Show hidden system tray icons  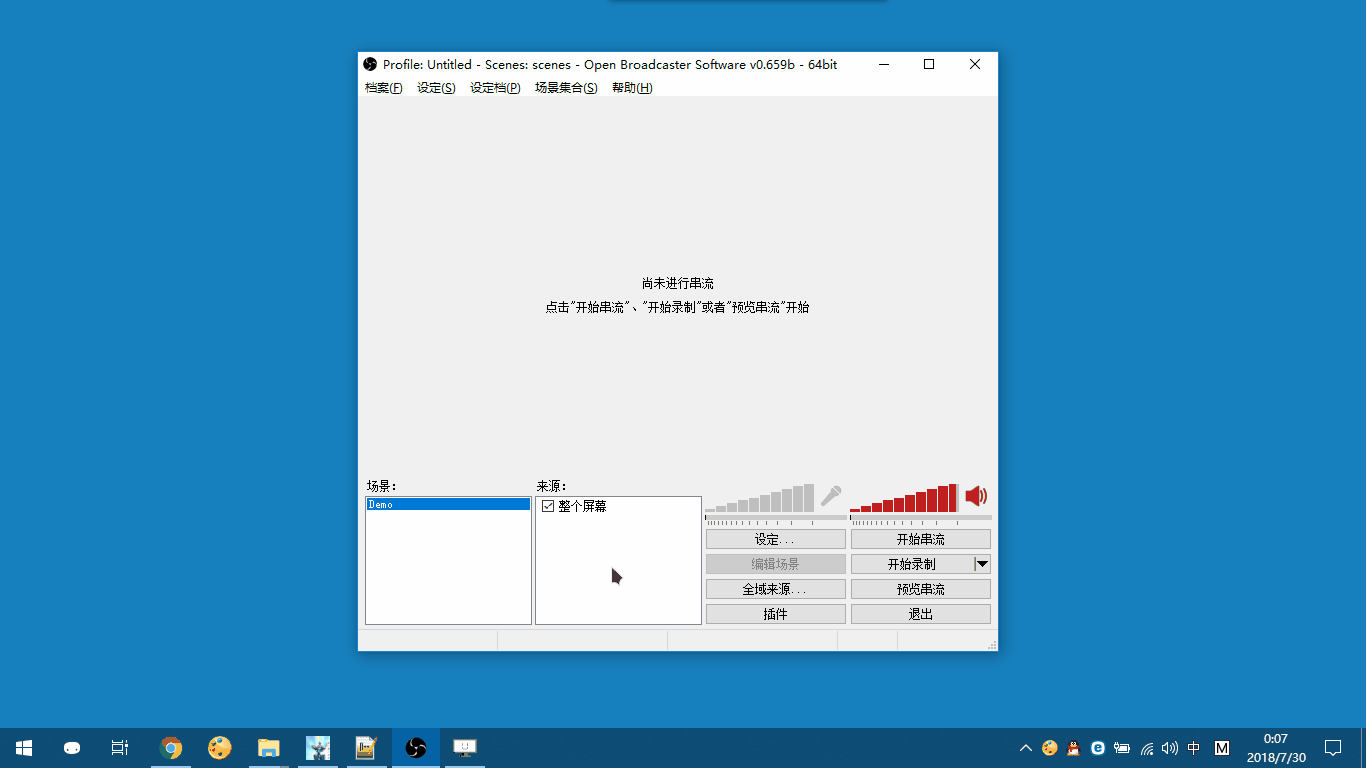[1026, 748]
